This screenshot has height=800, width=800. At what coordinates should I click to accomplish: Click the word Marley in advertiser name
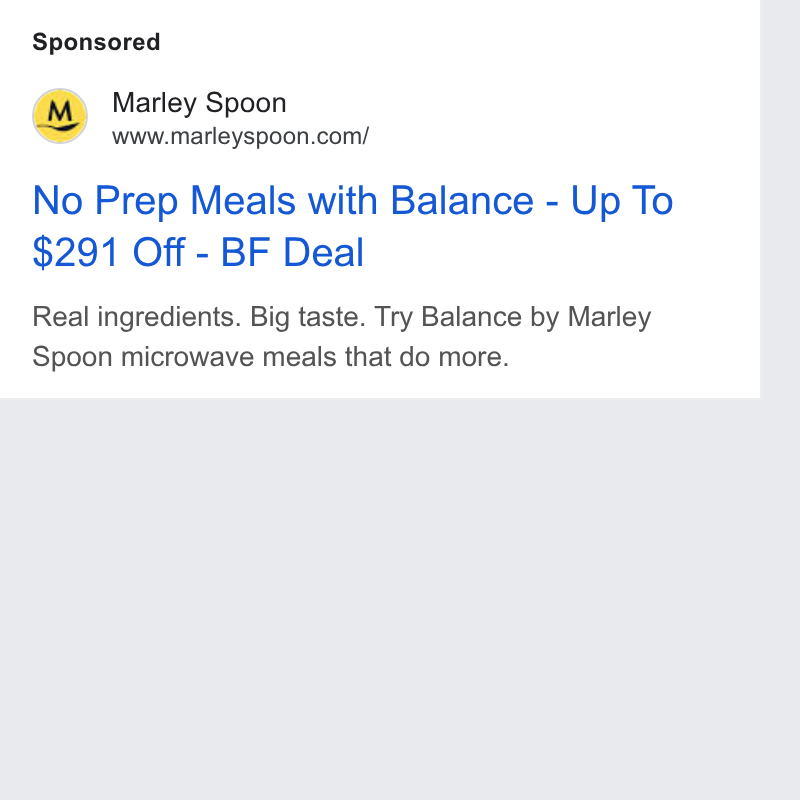click(155, 103)
